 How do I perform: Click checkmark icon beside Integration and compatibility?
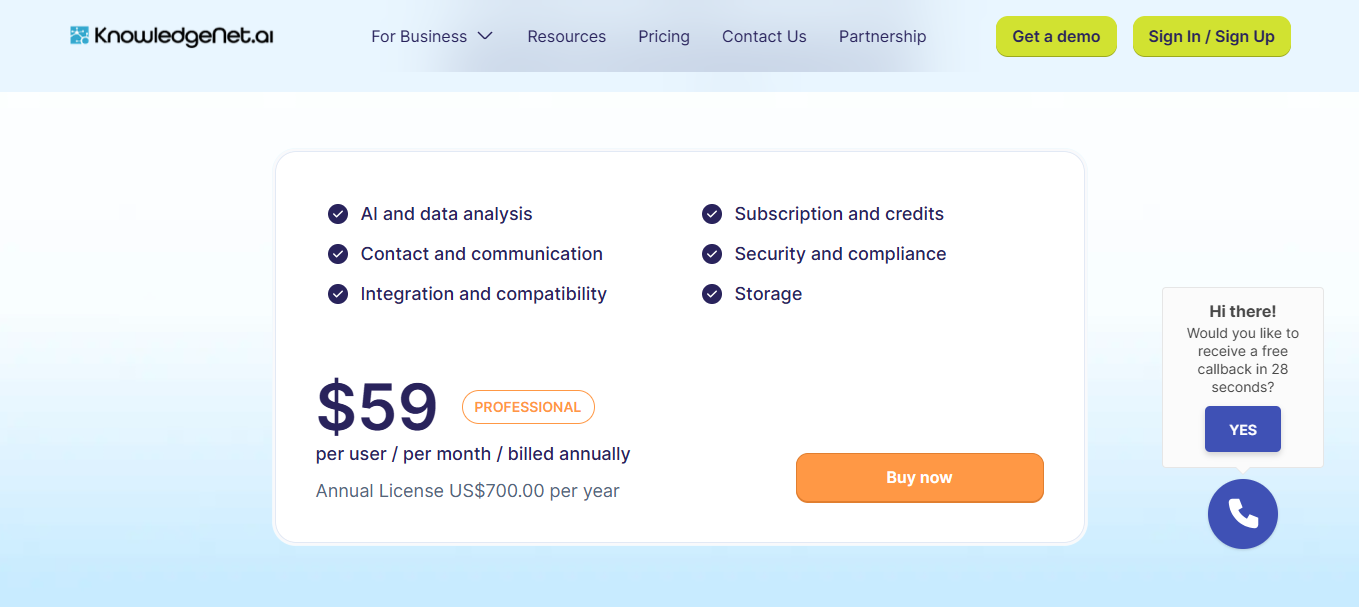click(x=338, y=294)
